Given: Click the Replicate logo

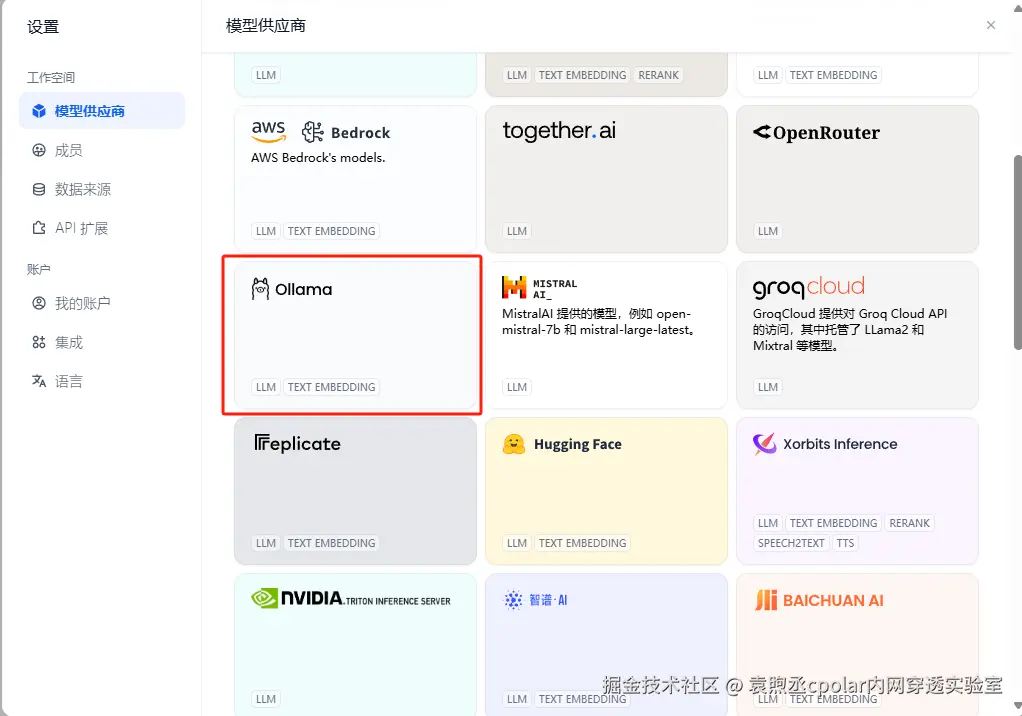Looking at the screenshot, I should pos(297,444).
